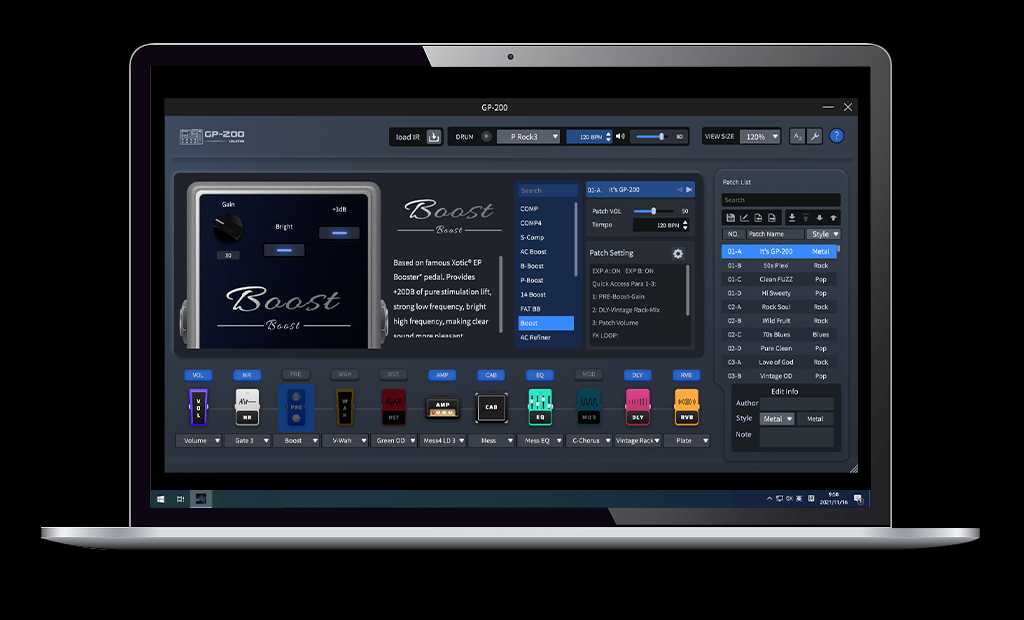1024x620 pixels.
Task: Open the P Rock3 drum pattern dropdown
Action: (x=528, y=137)
